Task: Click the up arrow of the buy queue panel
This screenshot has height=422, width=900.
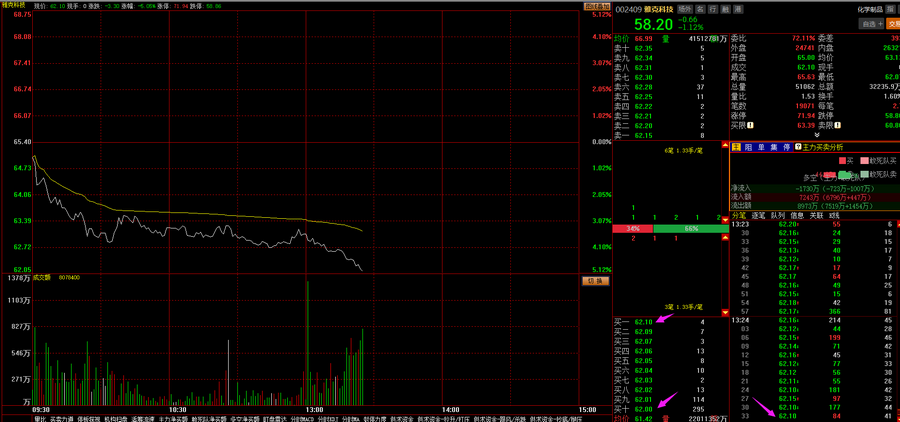Action: (x=725, y=237)
